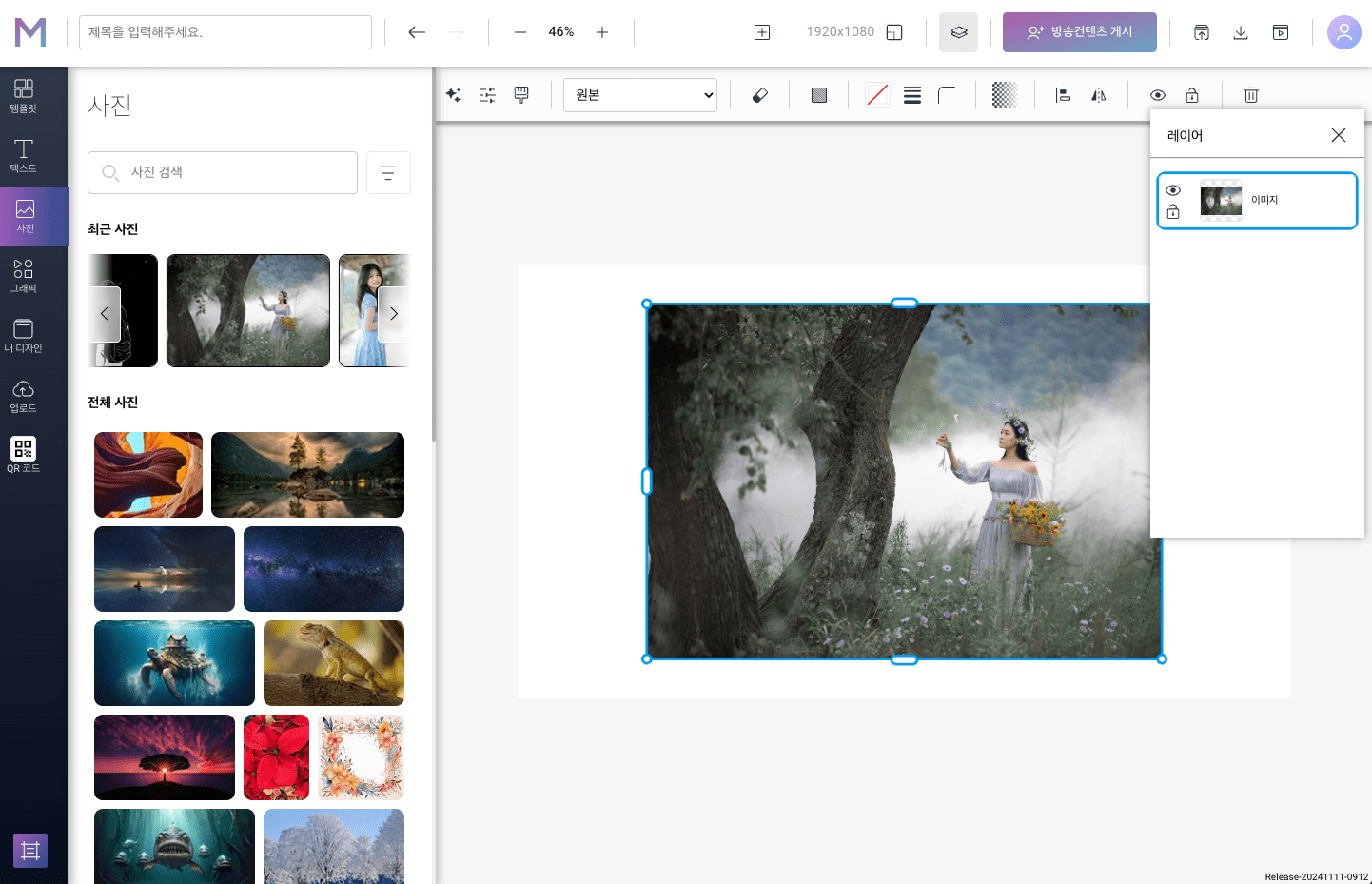The height and width of the screenshot is (884, 1372).
Task: Open the QR code tool in sidebar
Action: [x=24, y=454]
